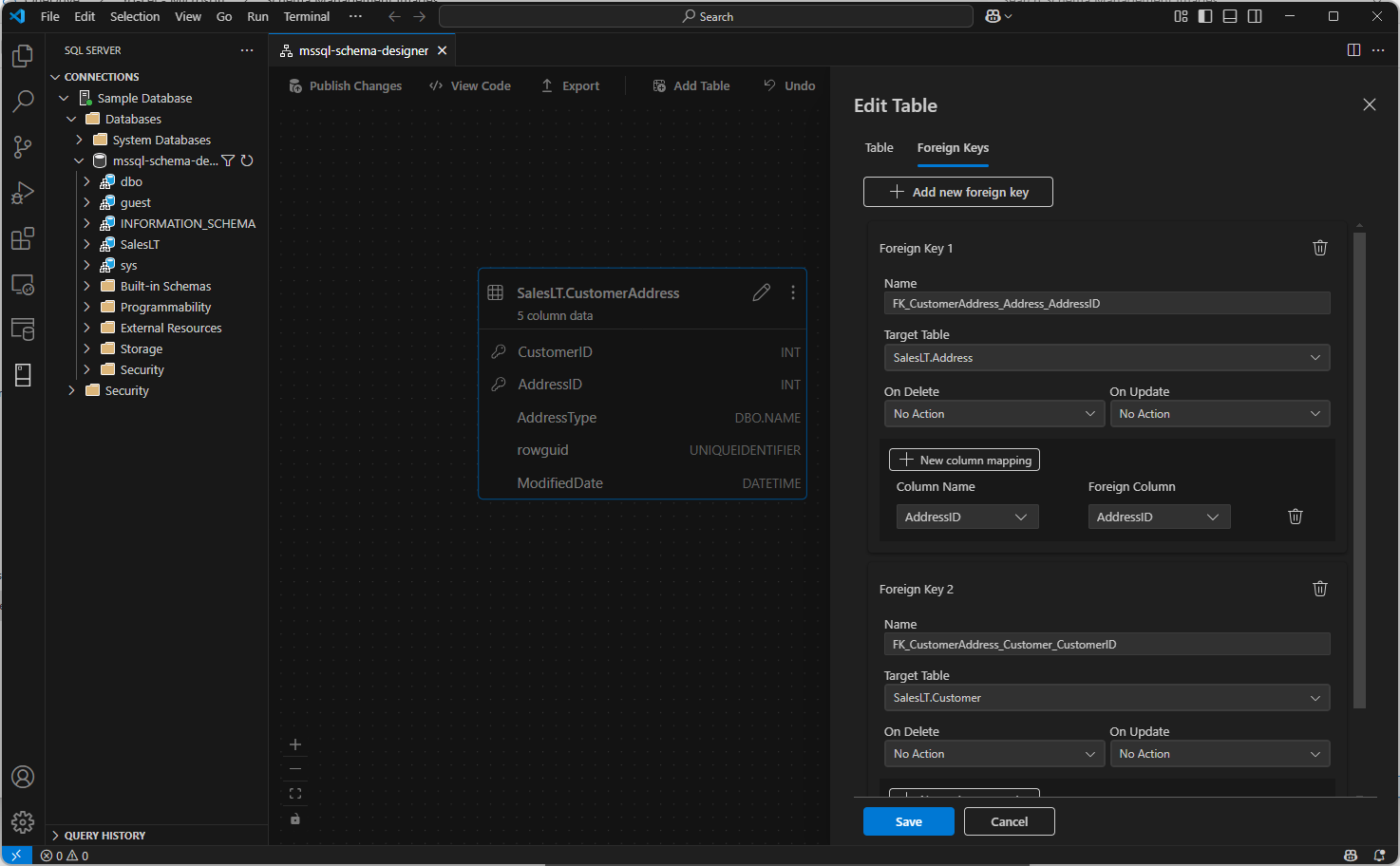The image size is (1400, 866).
Task: Open the SalesLT.Address Target Table dropdown
Action: point(1106,357)
